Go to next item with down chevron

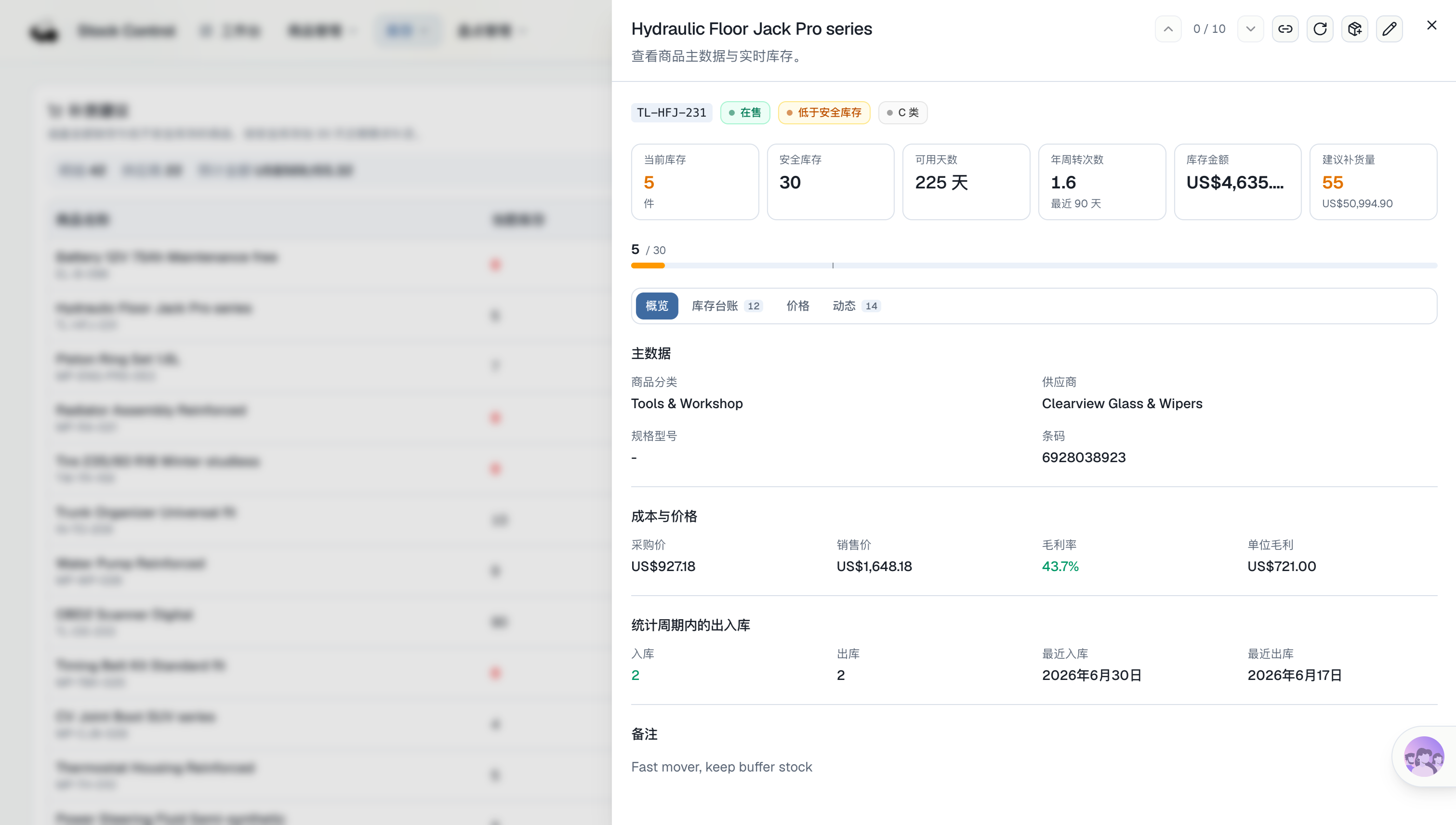click(1250, 29)
